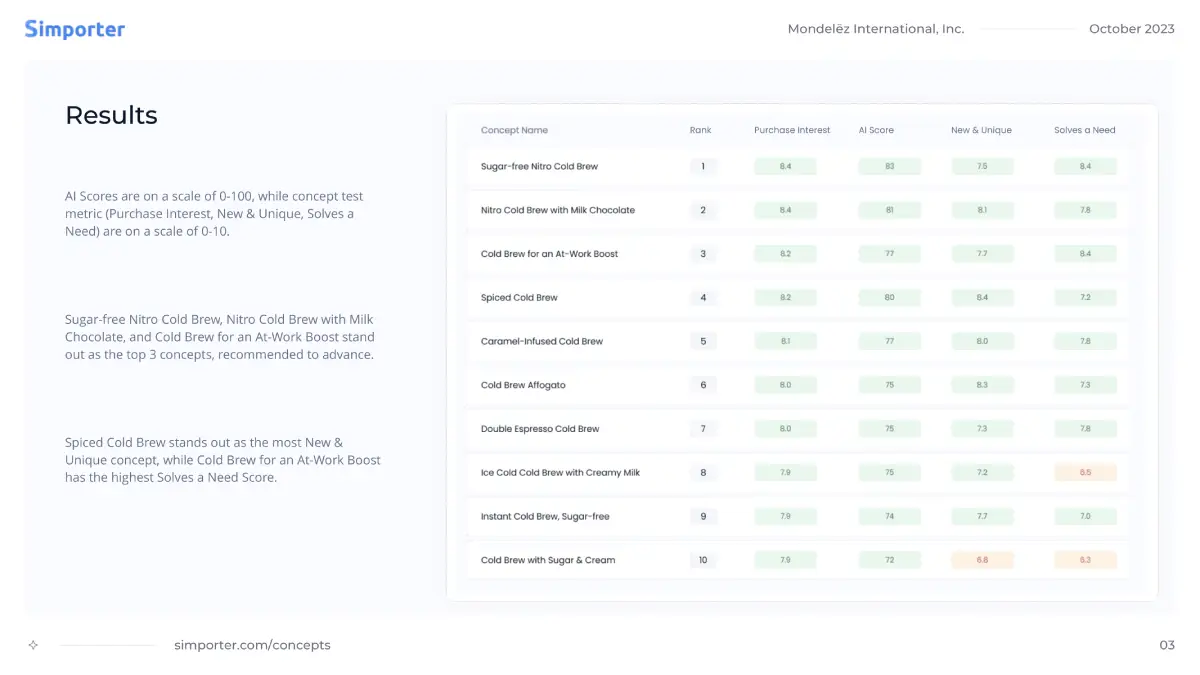Image resolution: width=1200 pixels, height=675 pixels.
Task: Click AI Score 81 for Nitro Milk Chocolate row
Action: point(889,210)
